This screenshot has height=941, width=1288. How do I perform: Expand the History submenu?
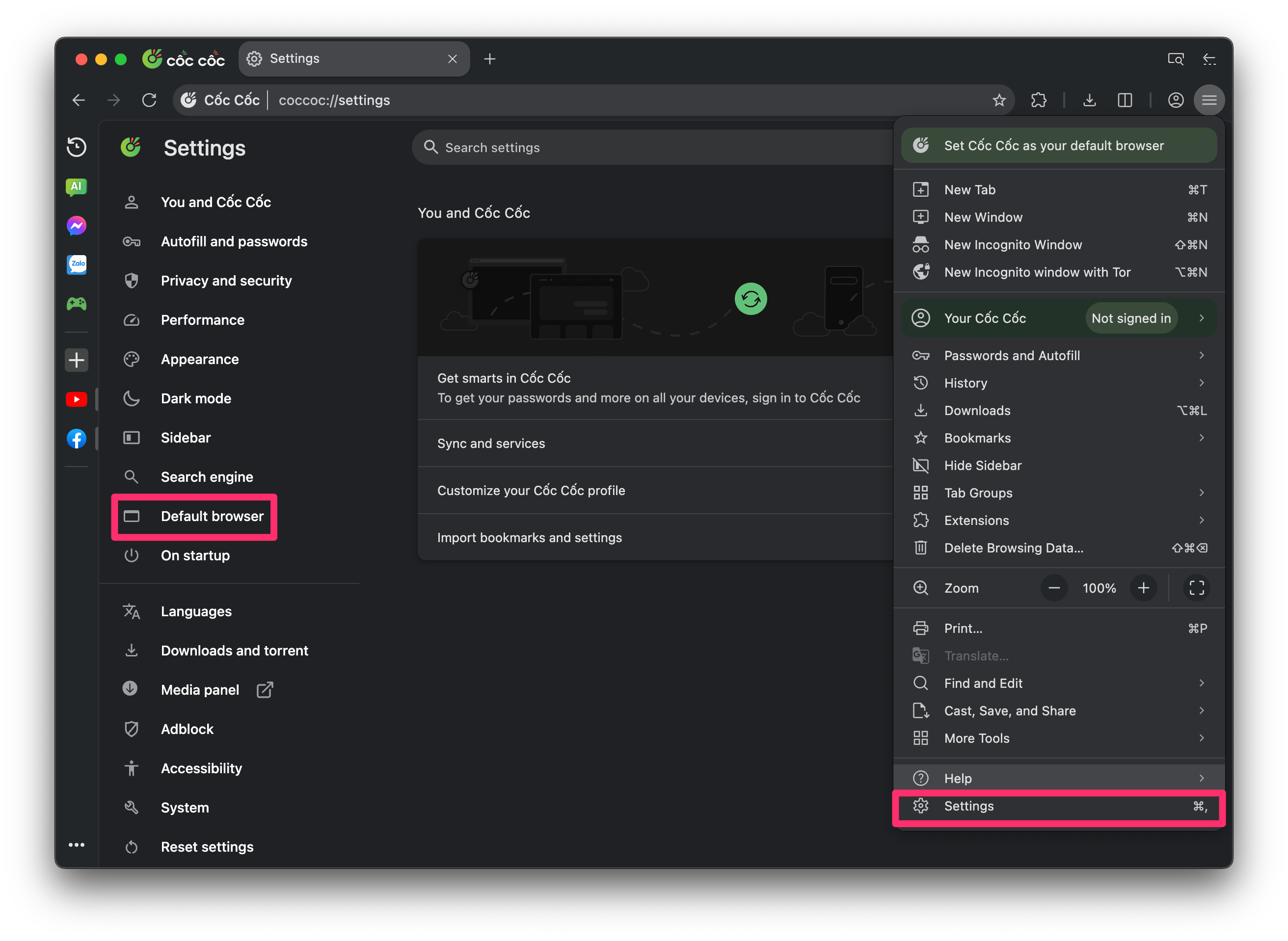click(x=1202, y=383)
